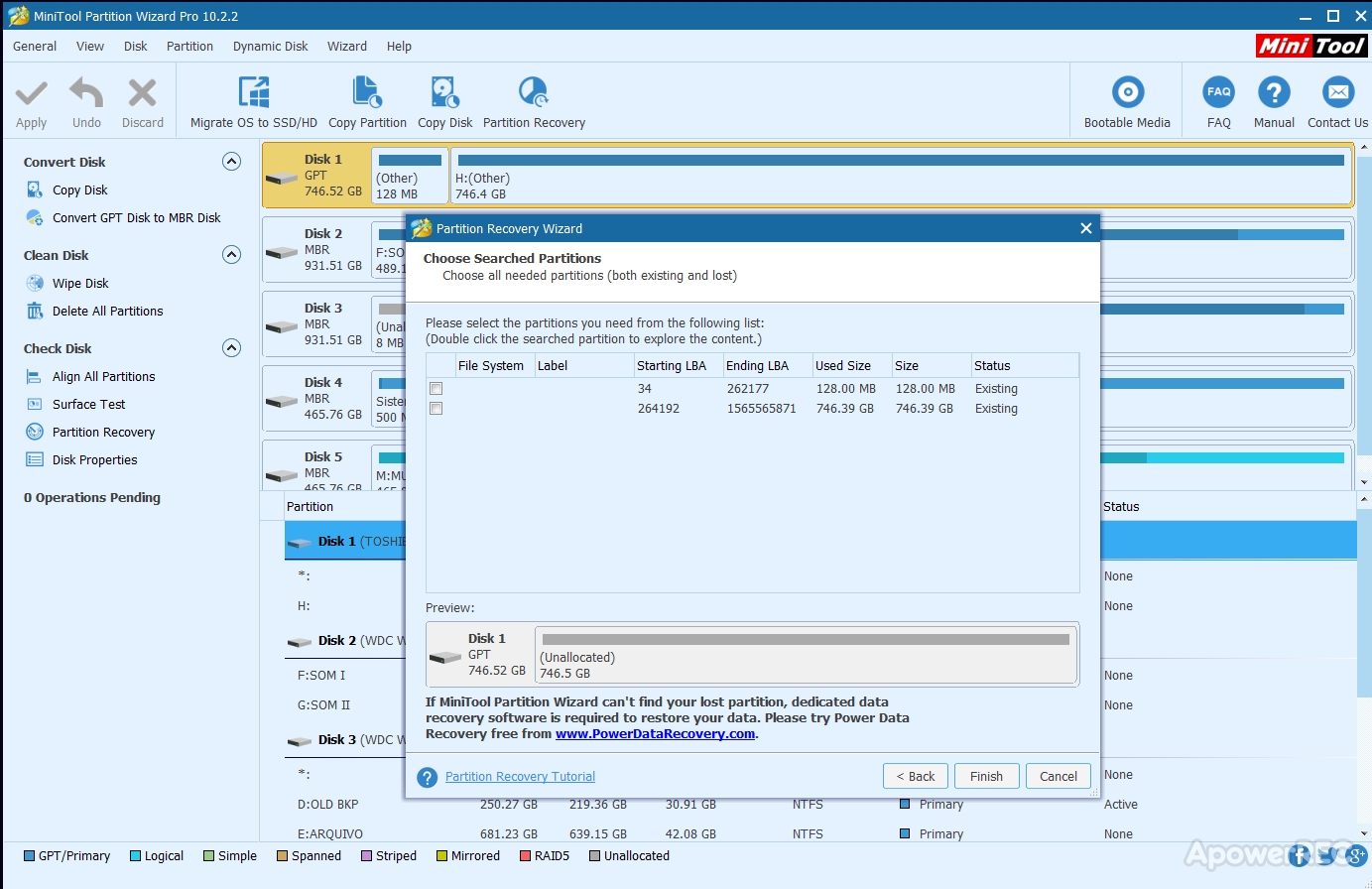The width and height of the screenshot is (1372, 889).
Task: Open the FAQ icon
Action: click(1219, 92)
